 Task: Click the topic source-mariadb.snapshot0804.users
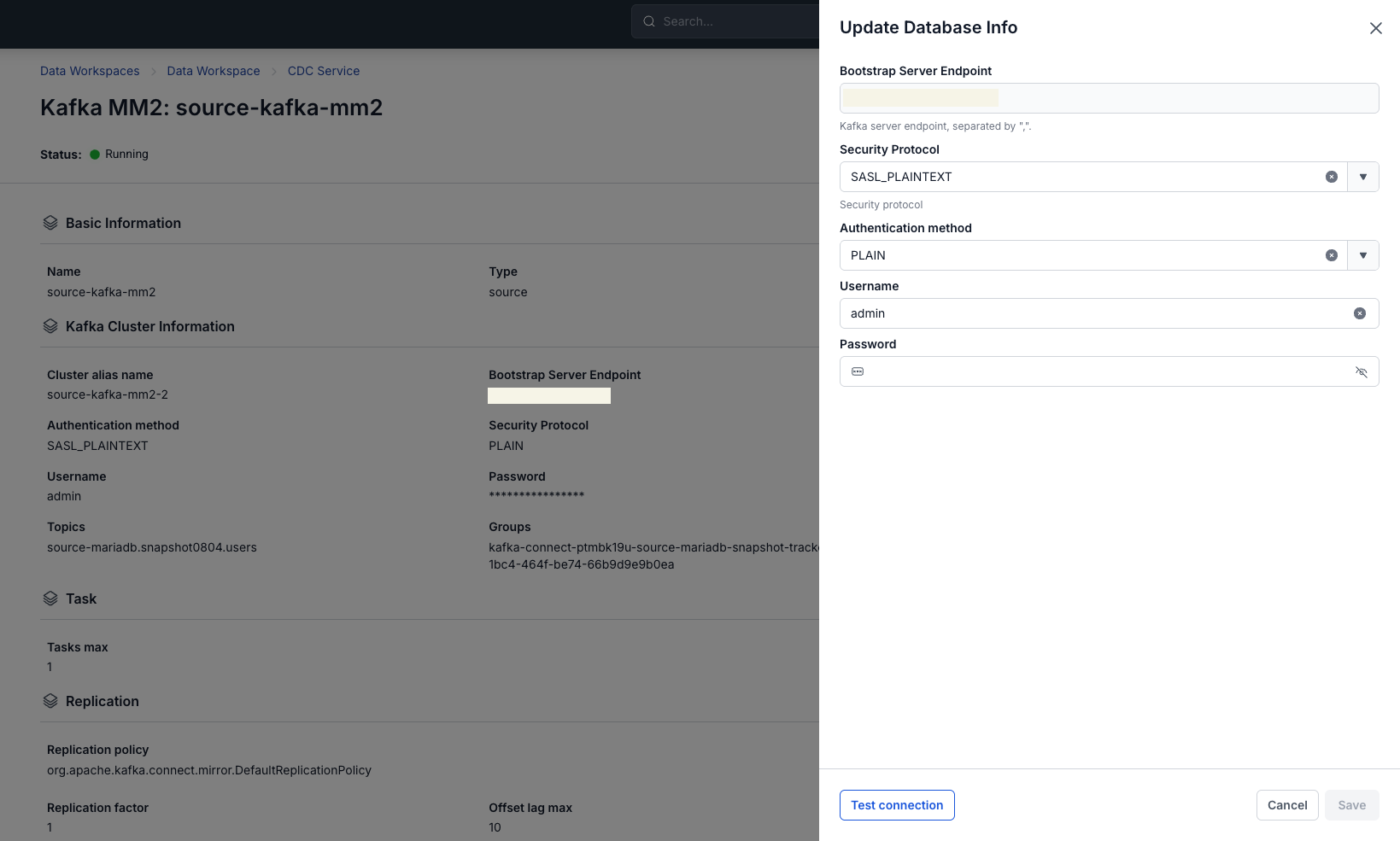pos(152,547)
